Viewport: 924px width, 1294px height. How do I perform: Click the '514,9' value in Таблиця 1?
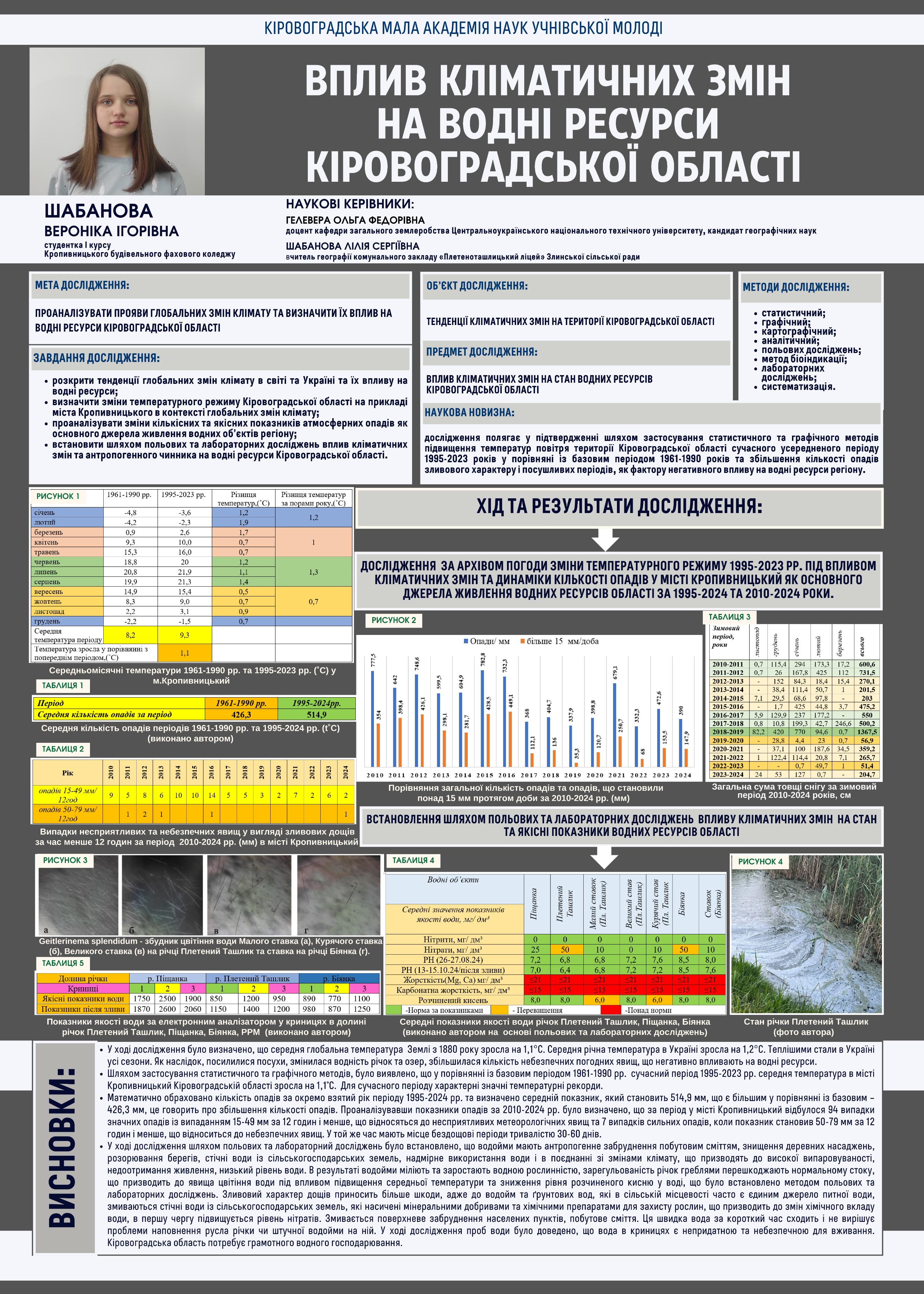click(317, 714)
